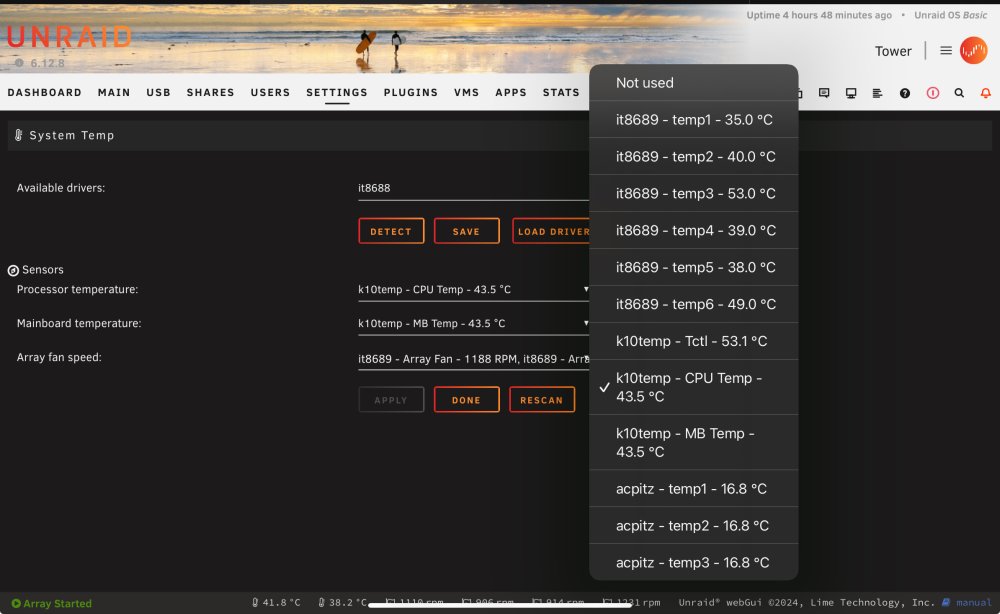Select k10temp - MB Temp option in list

[694, 443]
